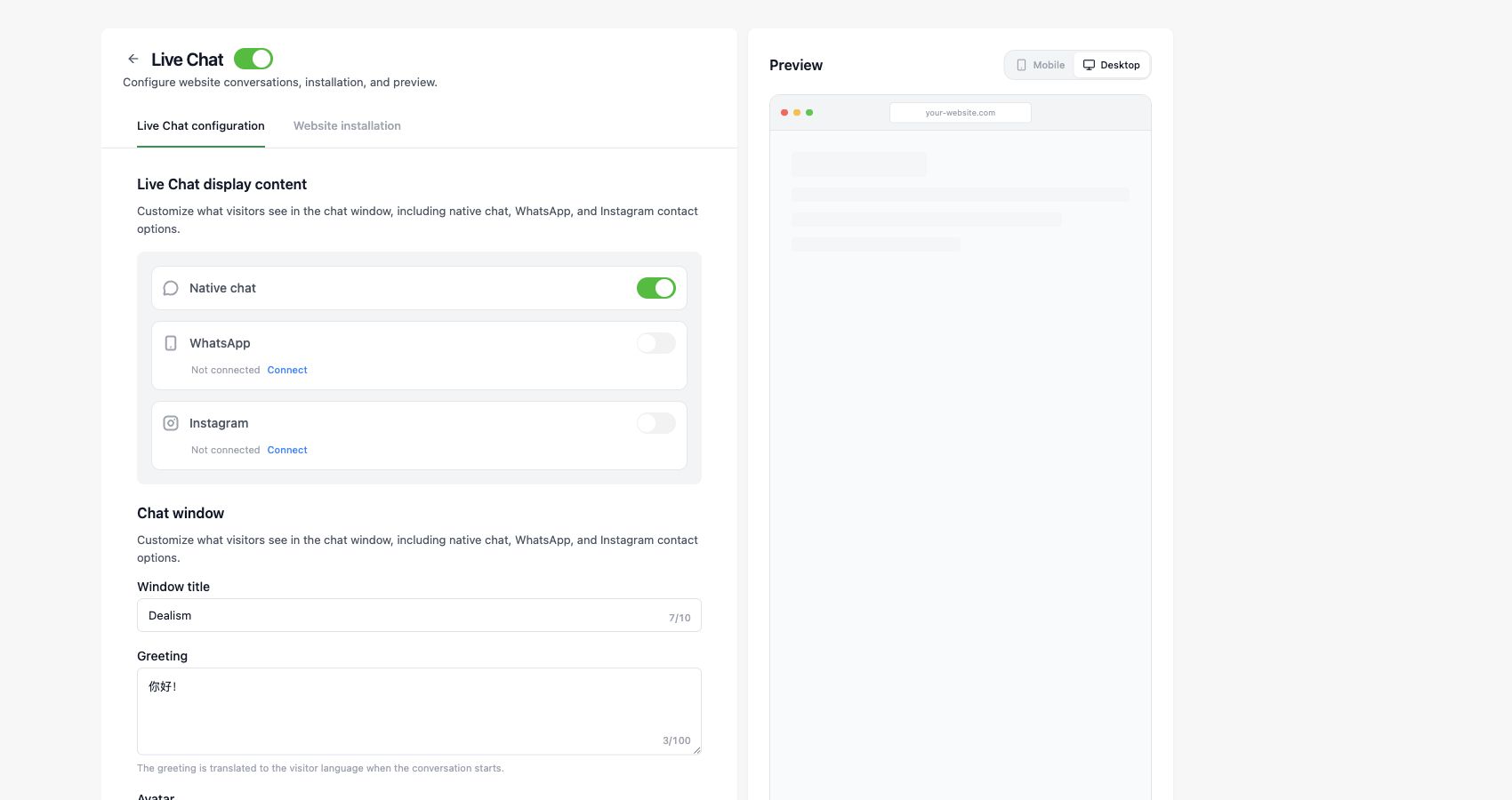Enable the WhatsApp toggle
1512x800 pixels.
(656, 343)
